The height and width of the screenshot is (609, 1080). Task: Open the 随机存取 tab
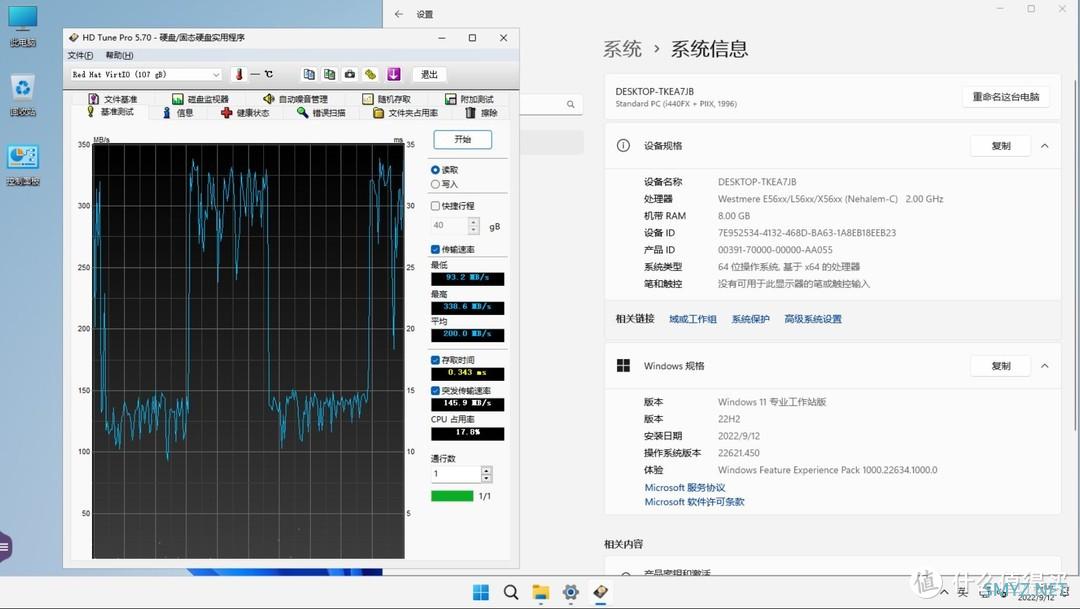[x=386, y=99]
